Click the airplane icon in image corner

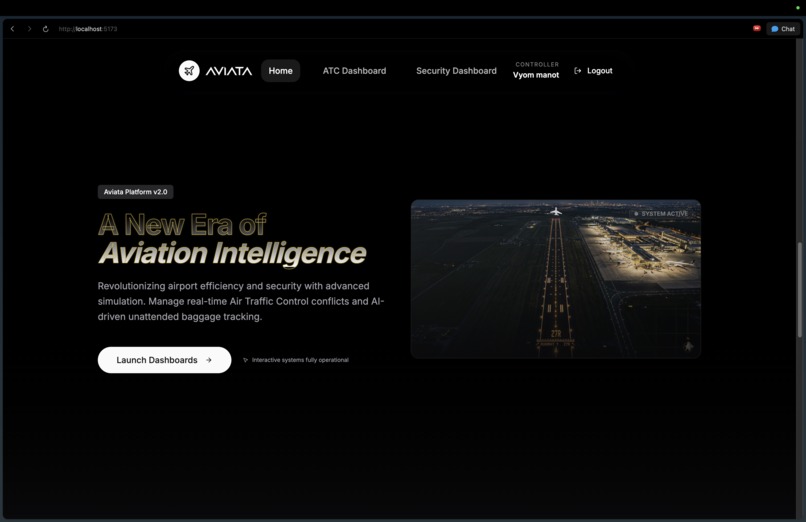tap(689, 346)
